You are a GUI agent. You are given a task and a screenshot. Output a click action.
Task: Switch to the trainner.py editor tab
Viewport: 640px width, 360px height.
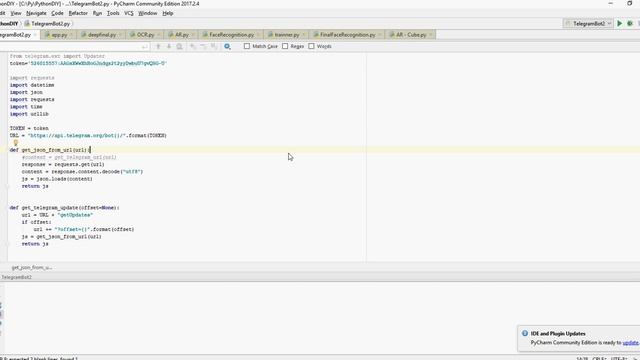click(287, 35)
